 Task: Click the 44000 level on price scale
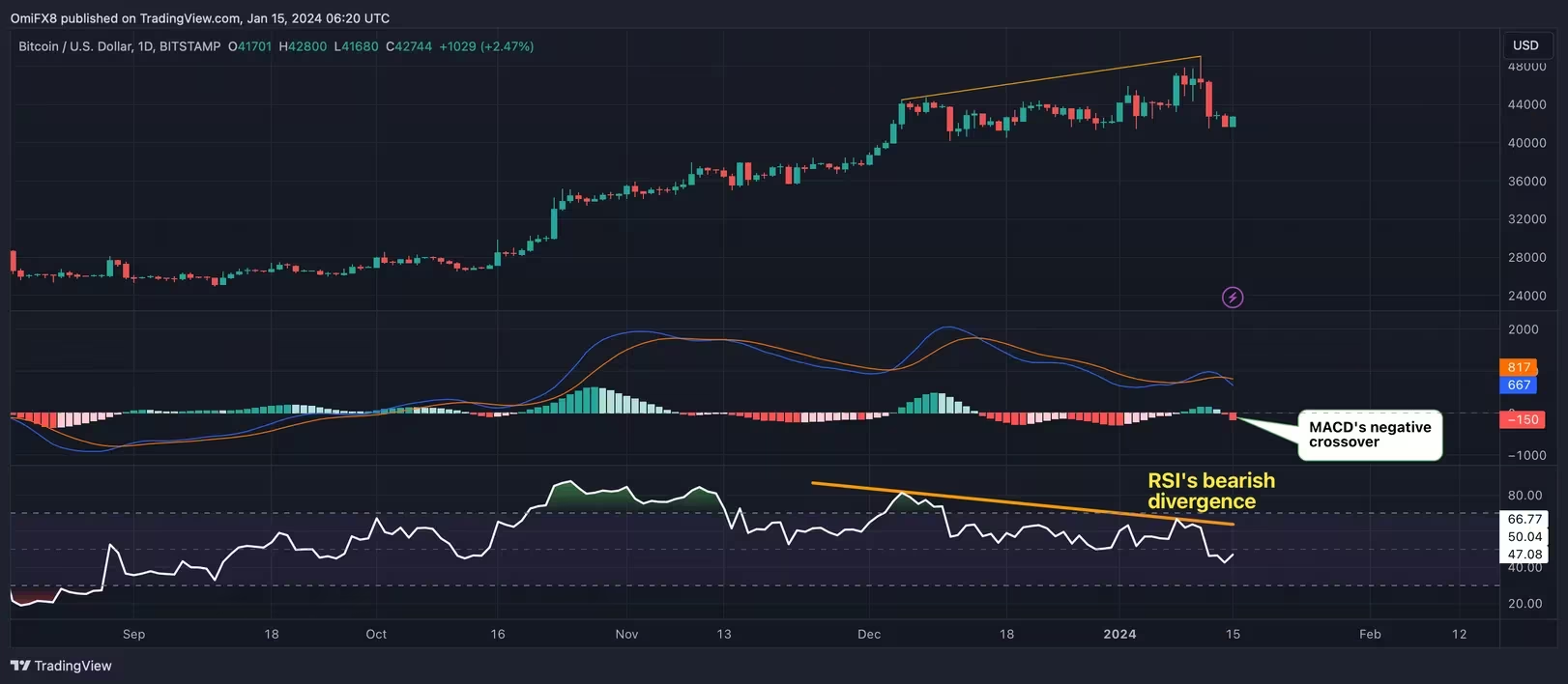tap(1526, 104)
